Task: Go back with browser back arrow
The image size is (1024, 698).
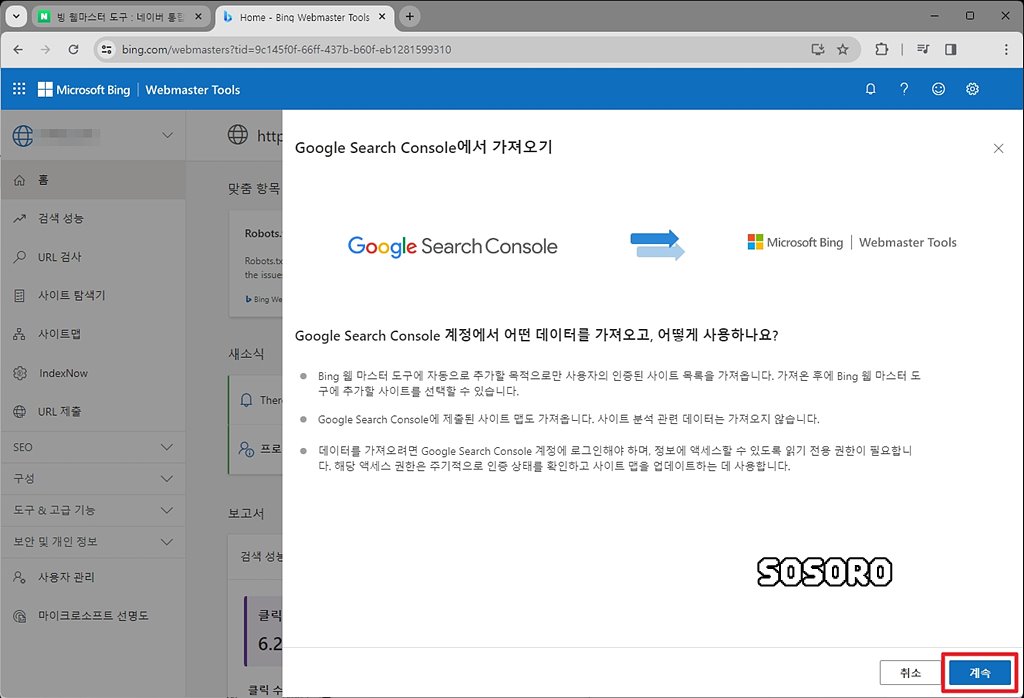Action: point(18,50)
